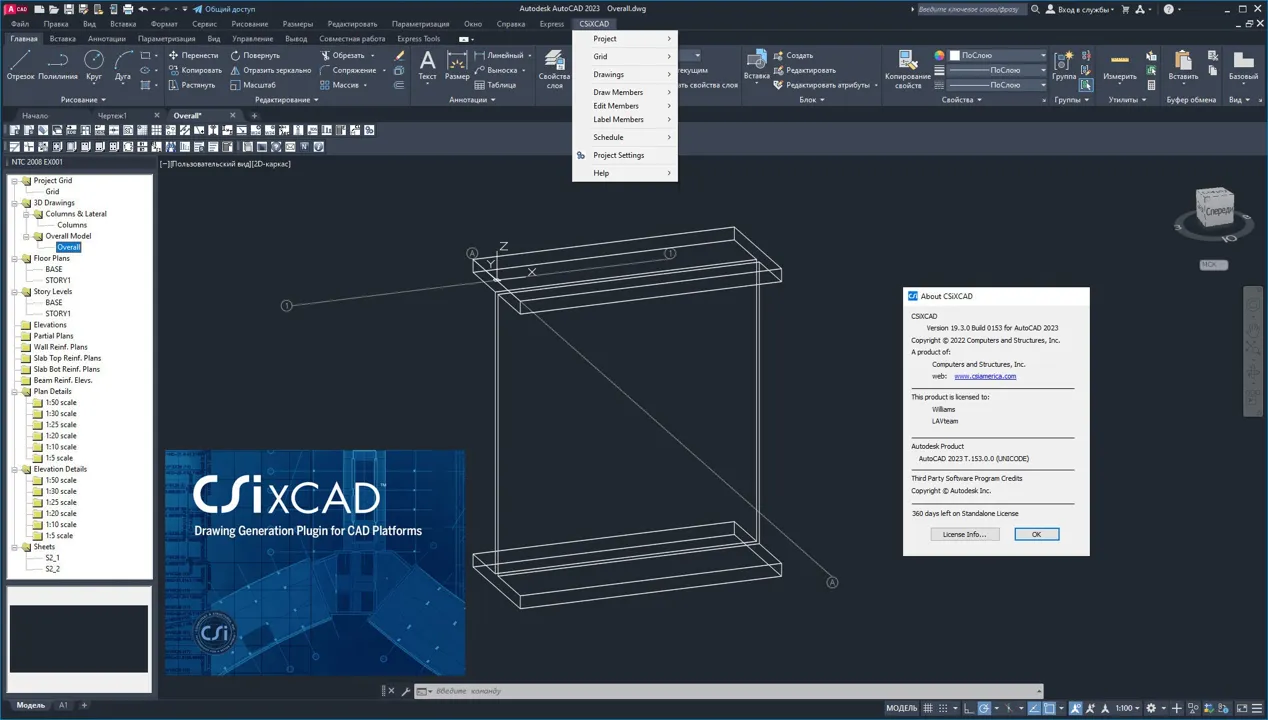Image resolution: width=1268 pixels, height=720 pixels.
Task: Collapse the Sheets tree node
Action: [x=14, y=547]
